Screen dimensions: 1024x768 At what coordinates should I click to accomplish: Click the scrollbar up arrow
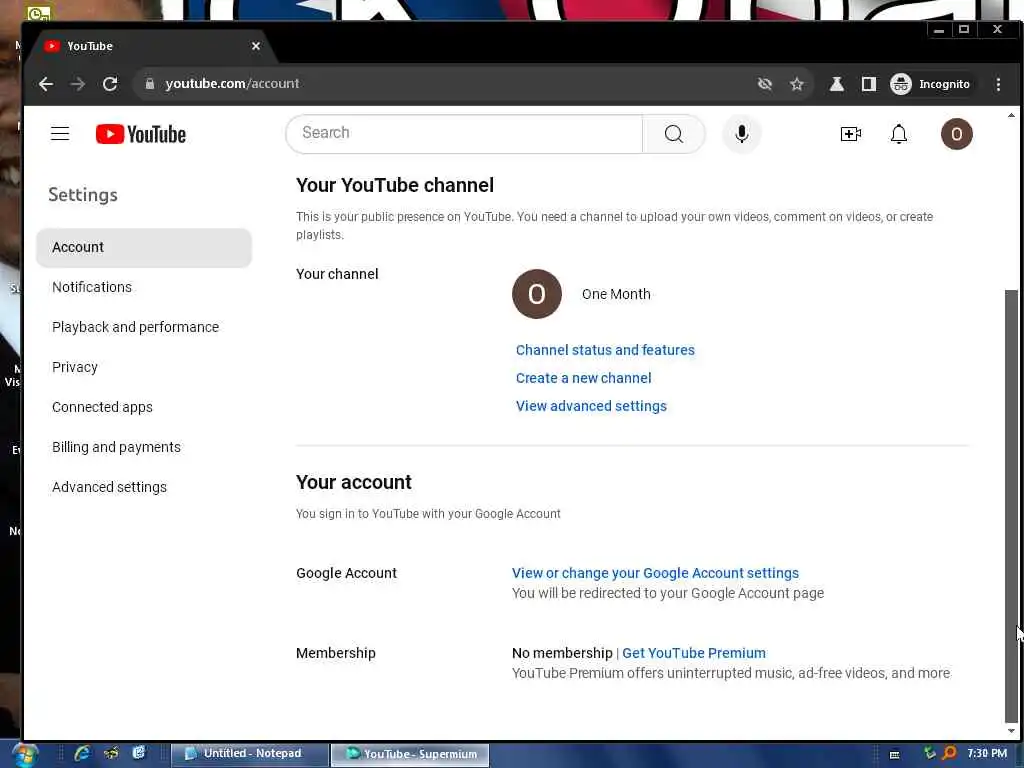point(1011,115)
